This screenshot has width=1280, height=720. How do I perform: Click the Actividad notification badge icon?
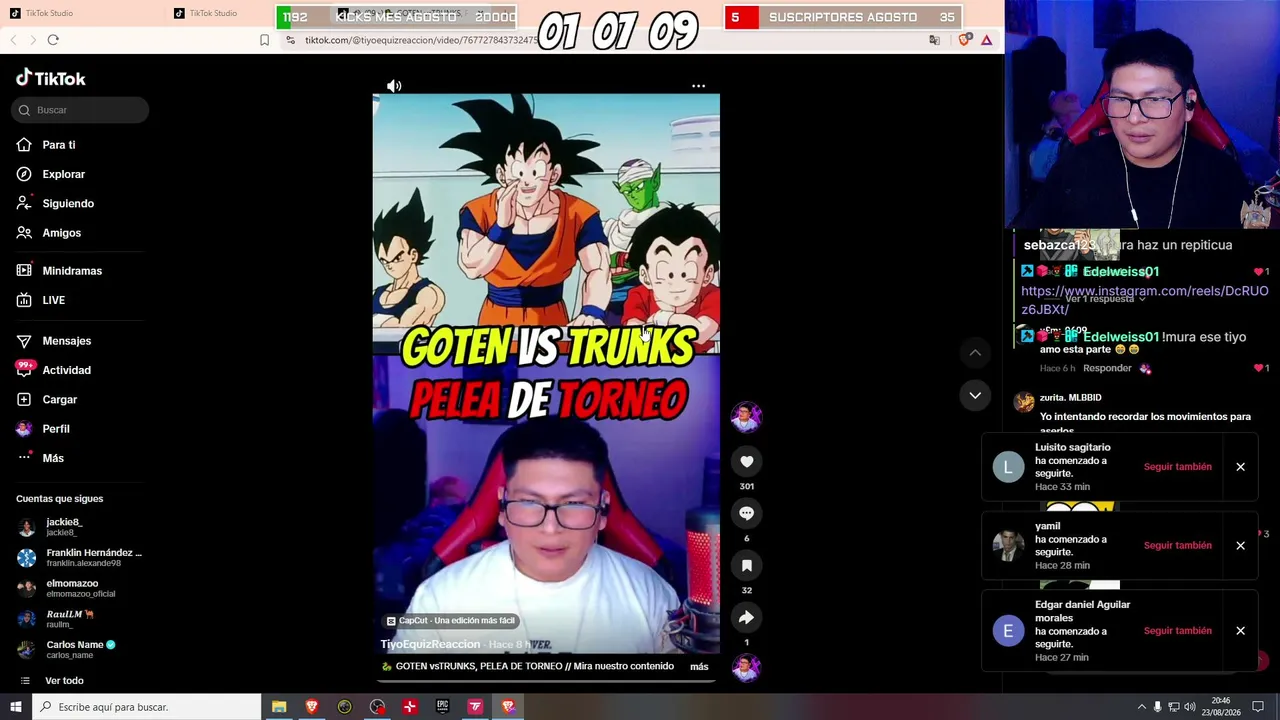[x=24, y=370]
